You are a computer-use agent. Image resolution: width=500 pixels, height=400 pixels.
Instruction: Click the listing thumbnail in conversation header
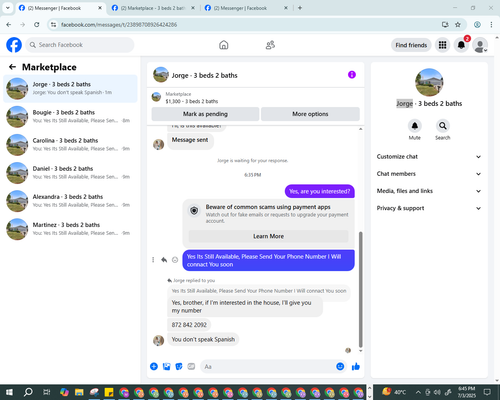pyautogui.click(x=161, y=75)
